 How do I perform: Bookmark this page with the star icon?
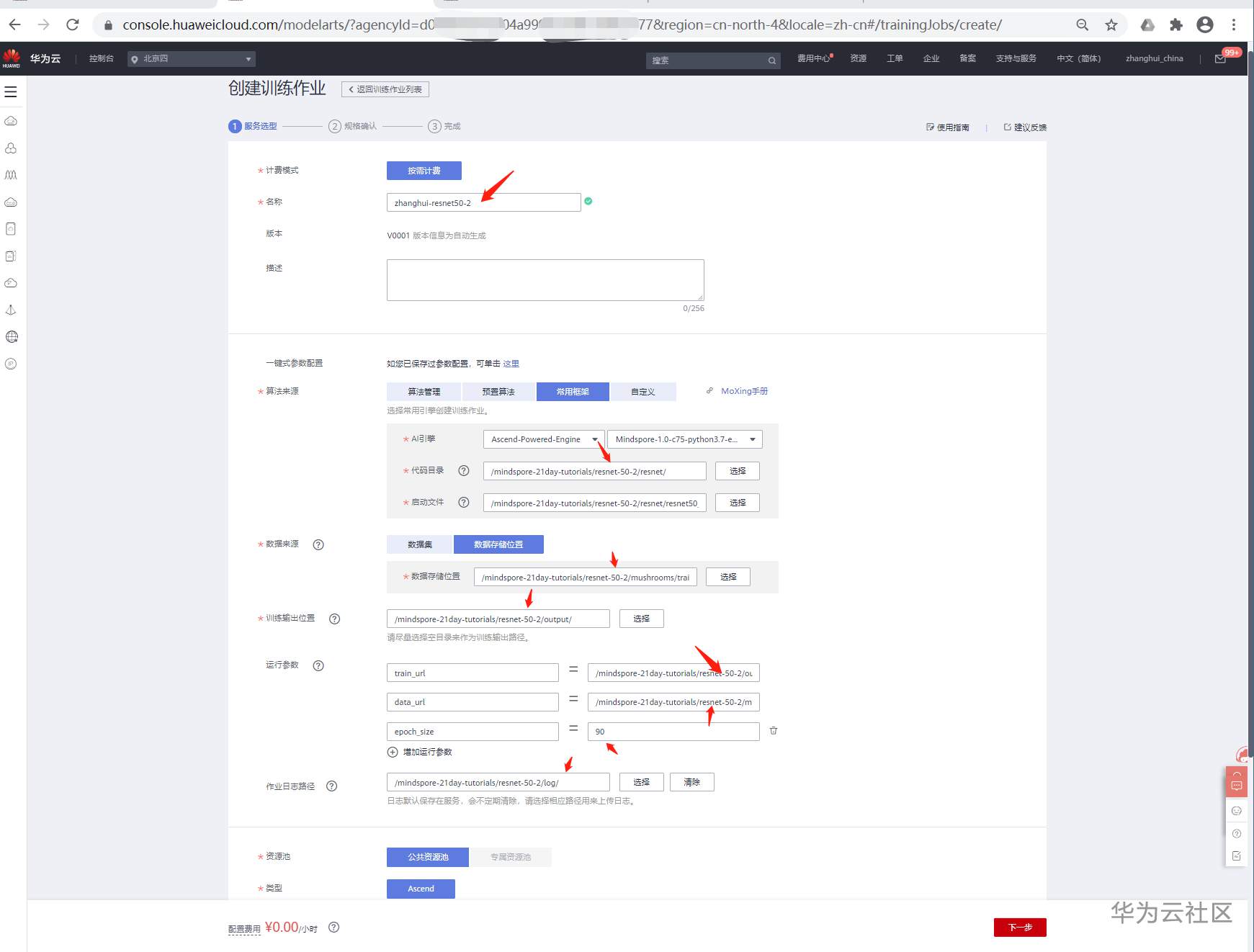coord(1111,25)
